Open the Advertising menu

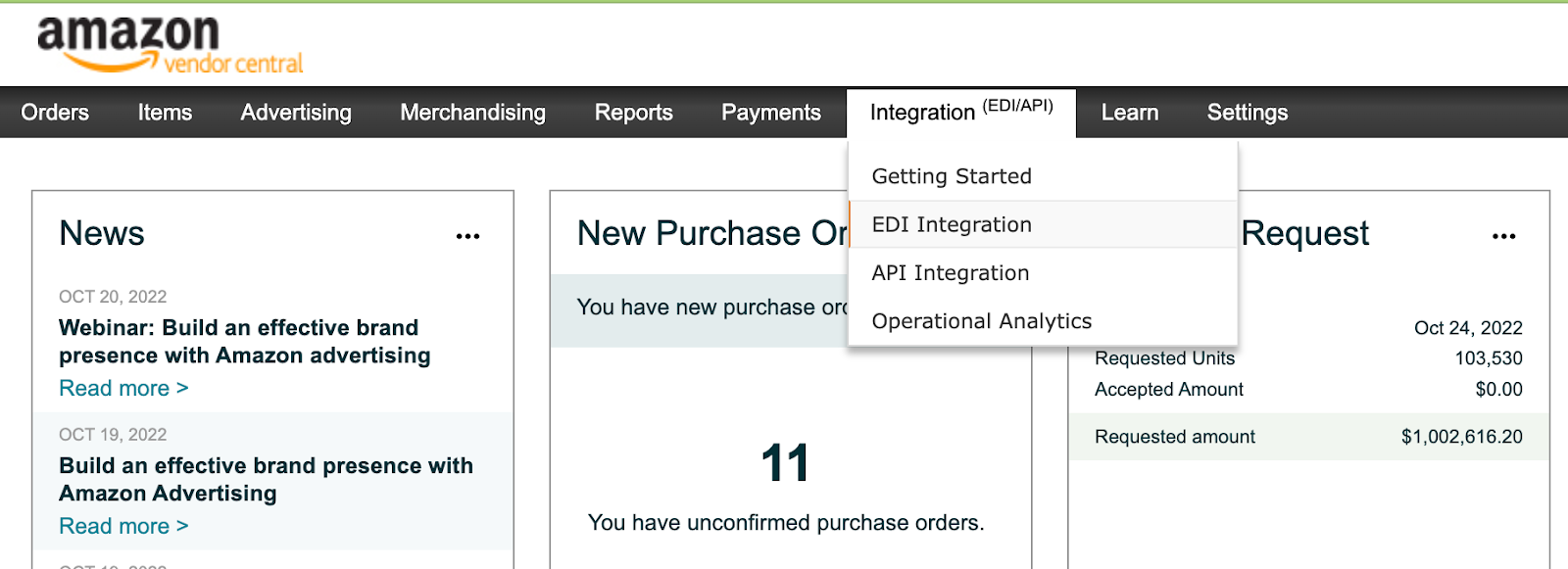pos(296,113)
